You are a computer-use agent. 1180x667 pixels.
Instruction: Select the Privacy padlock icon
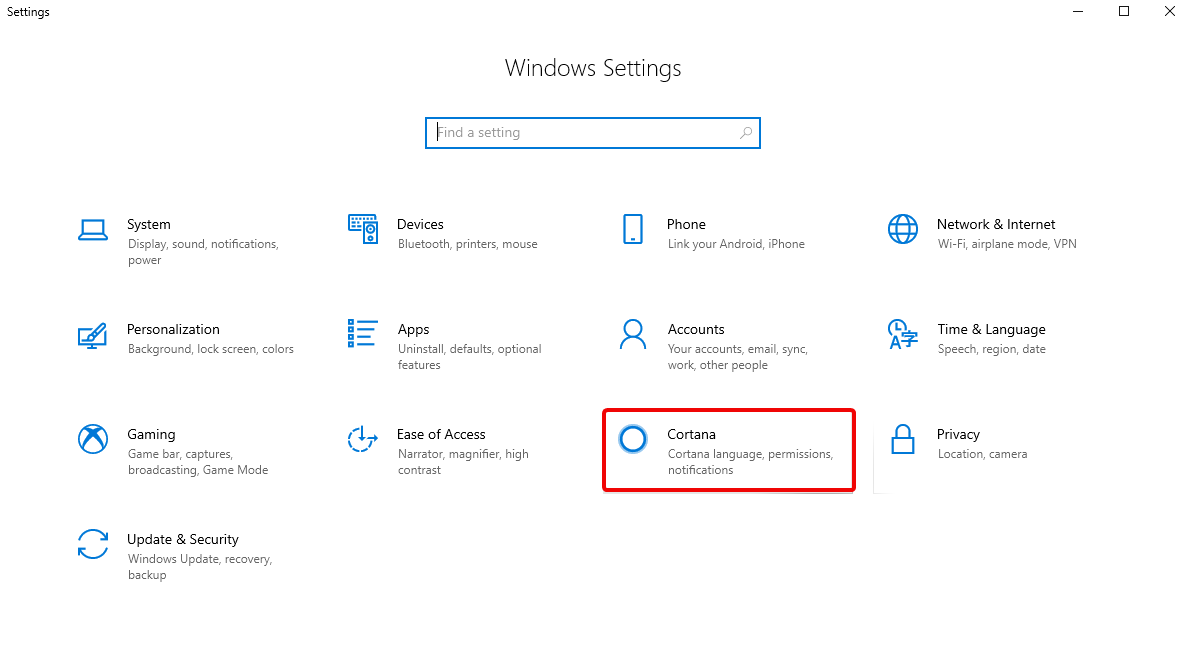[x=902, y=439]
